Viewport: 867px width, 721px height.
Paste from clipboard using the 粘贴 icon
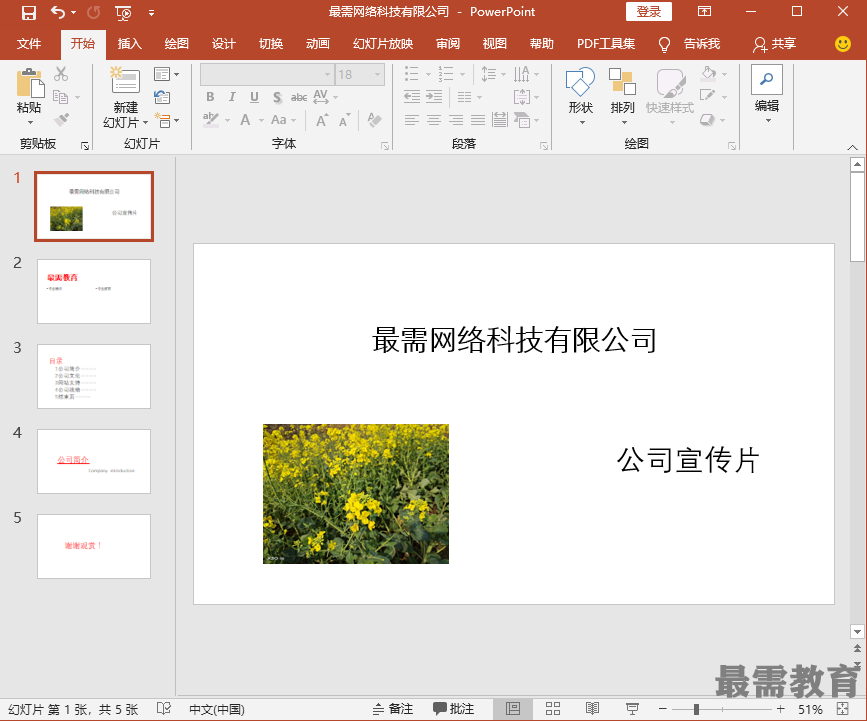29,84
